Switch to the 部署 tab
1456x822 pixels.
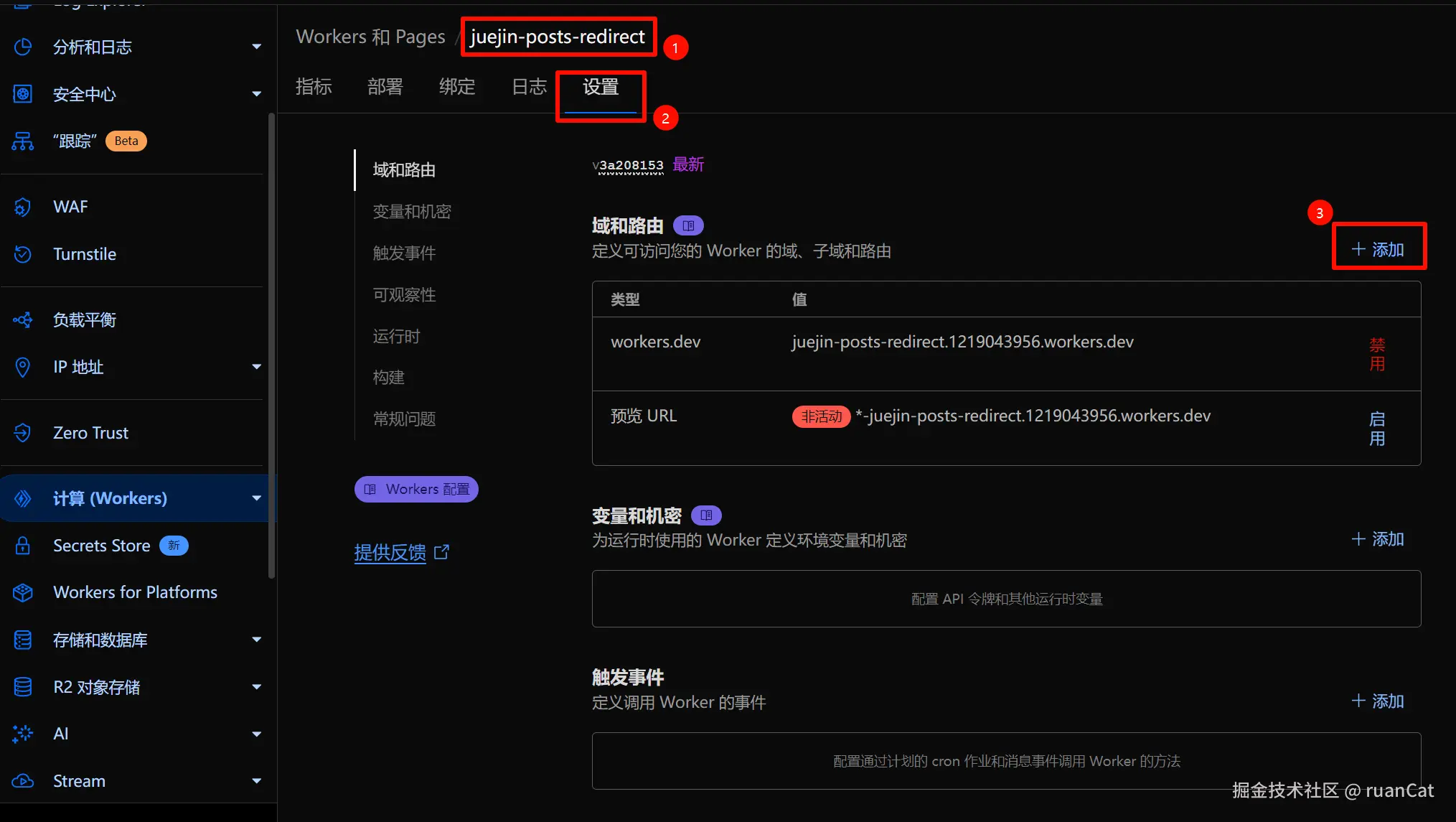[x=385, y=87]
